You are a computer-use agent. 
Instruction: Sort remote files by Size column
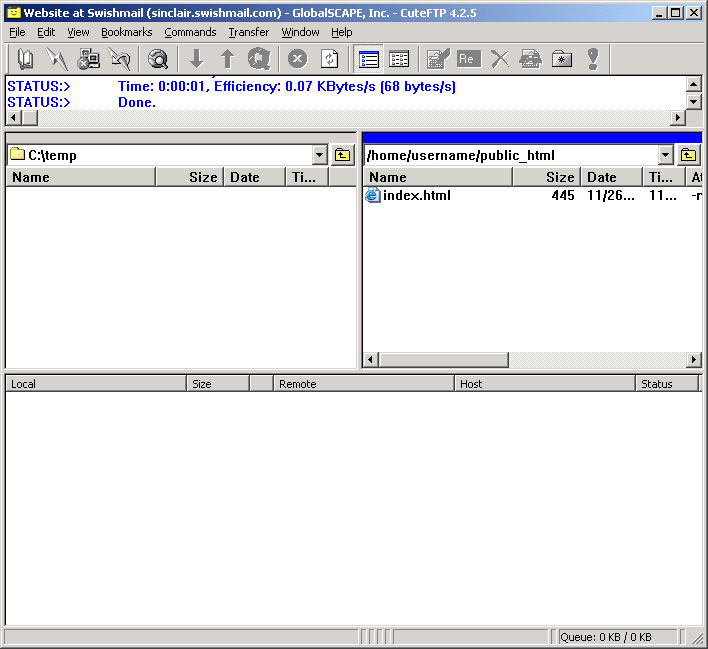[x=546, y=177]
